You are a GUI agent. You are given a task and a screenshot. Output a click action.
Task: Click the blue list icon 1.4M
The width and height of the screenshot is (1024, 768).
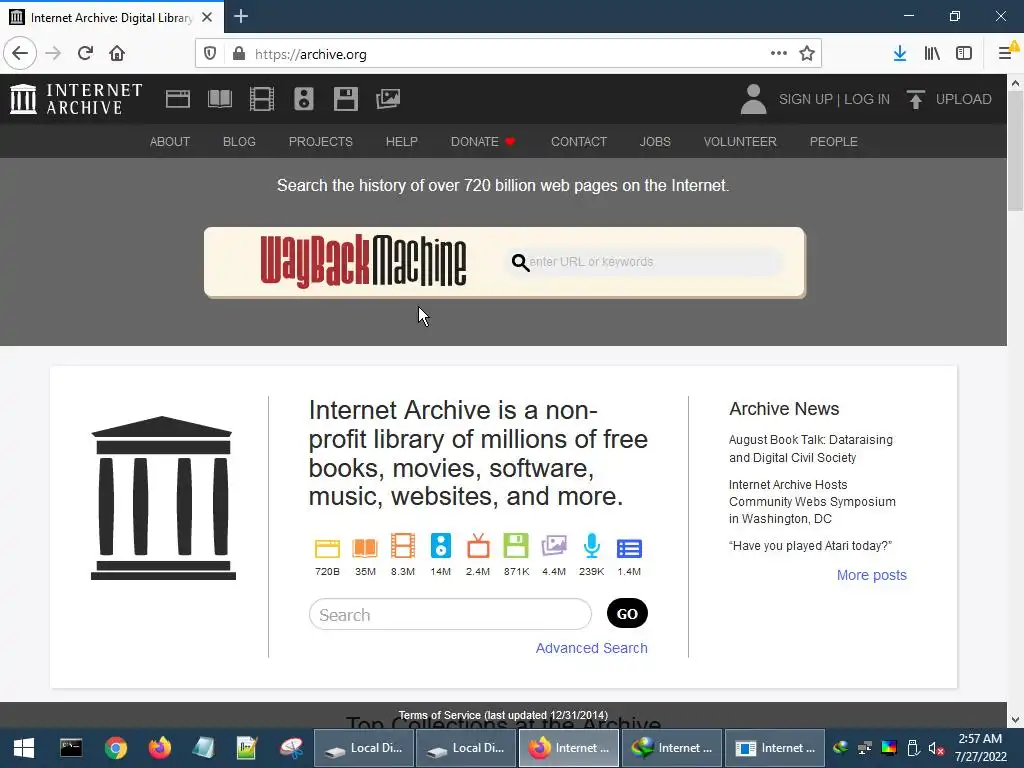(x=630, y=549)
